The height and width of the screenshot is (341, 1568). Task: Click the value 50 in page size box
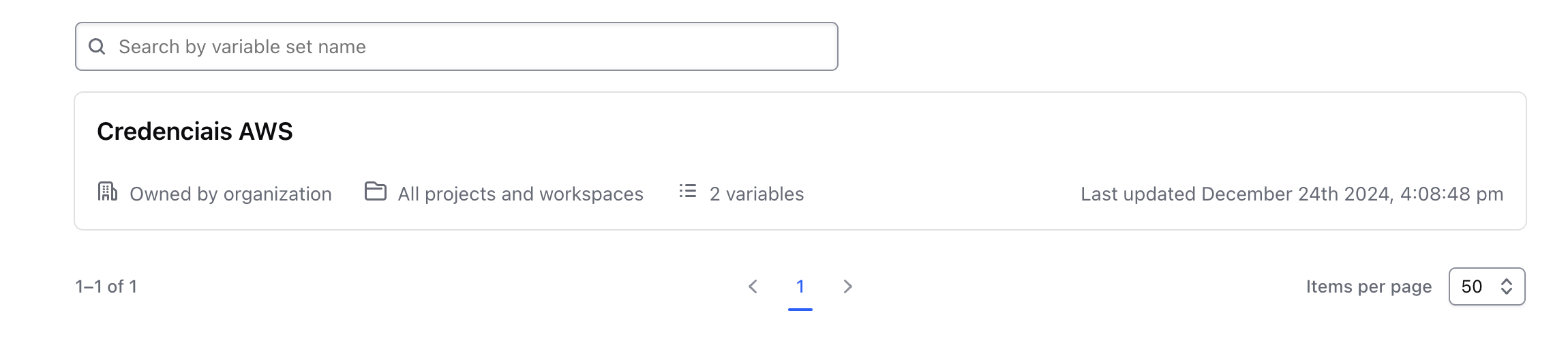pyautogui.click(x=1472, y=286)
